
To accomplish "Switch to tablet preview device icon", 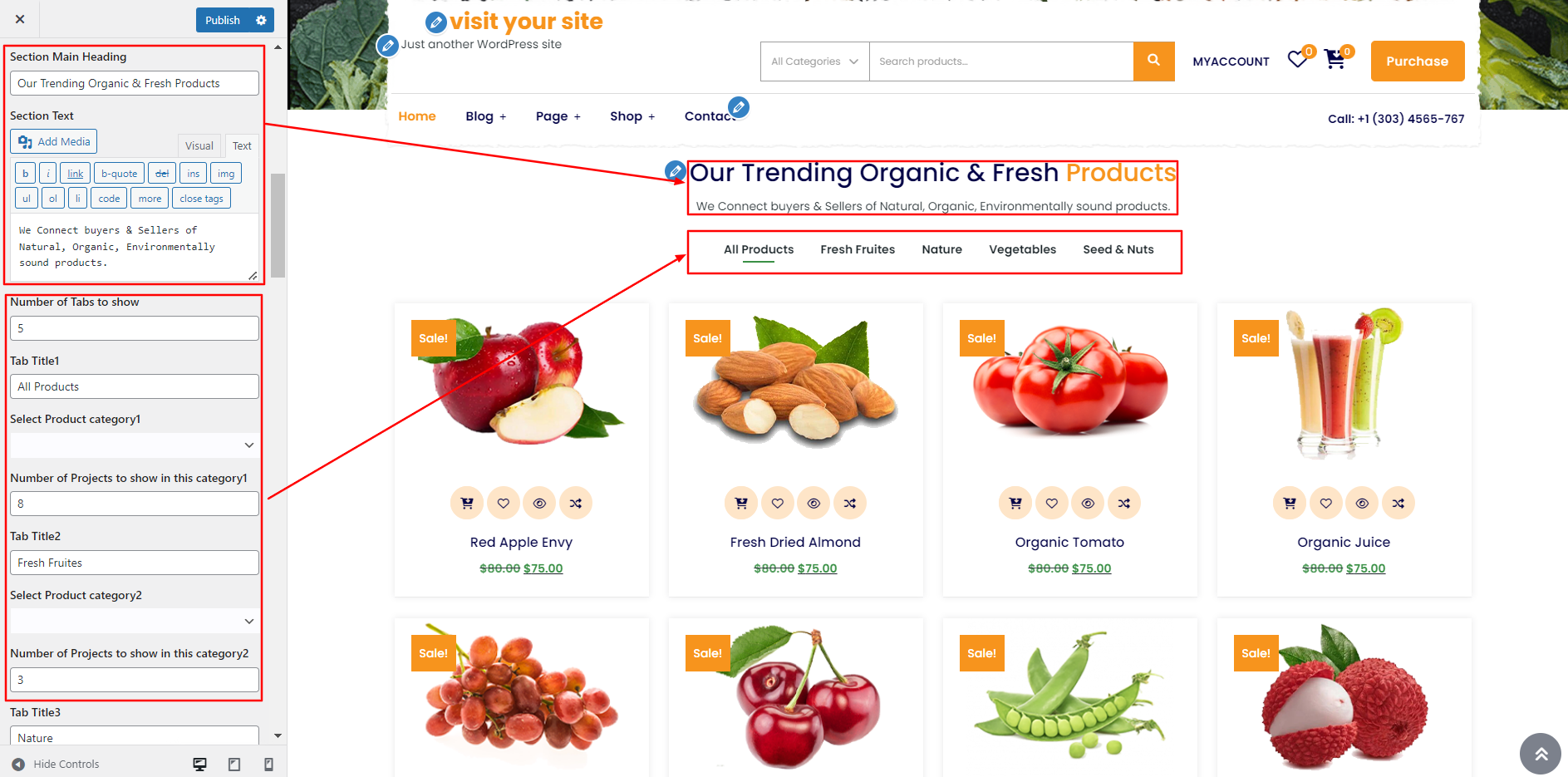I will pyautogui.click(x=234, y=765).
